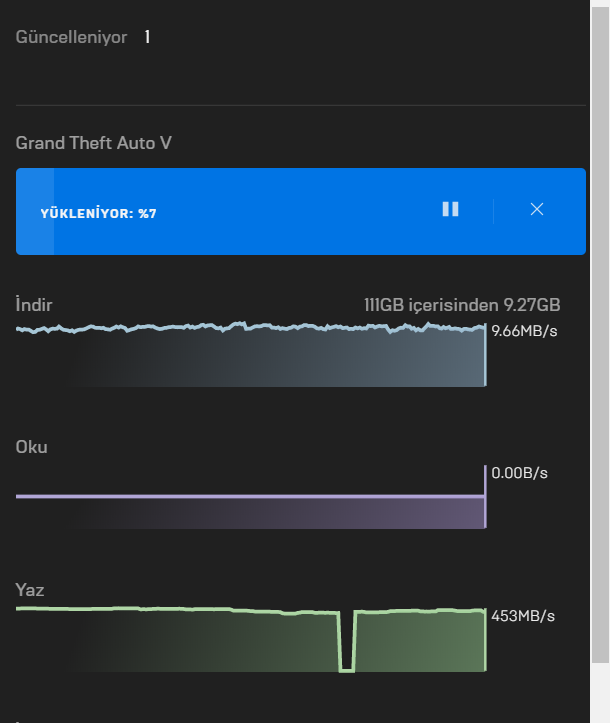Click the Oku label
Screen dimensions: 610x723
coord(31,446)
